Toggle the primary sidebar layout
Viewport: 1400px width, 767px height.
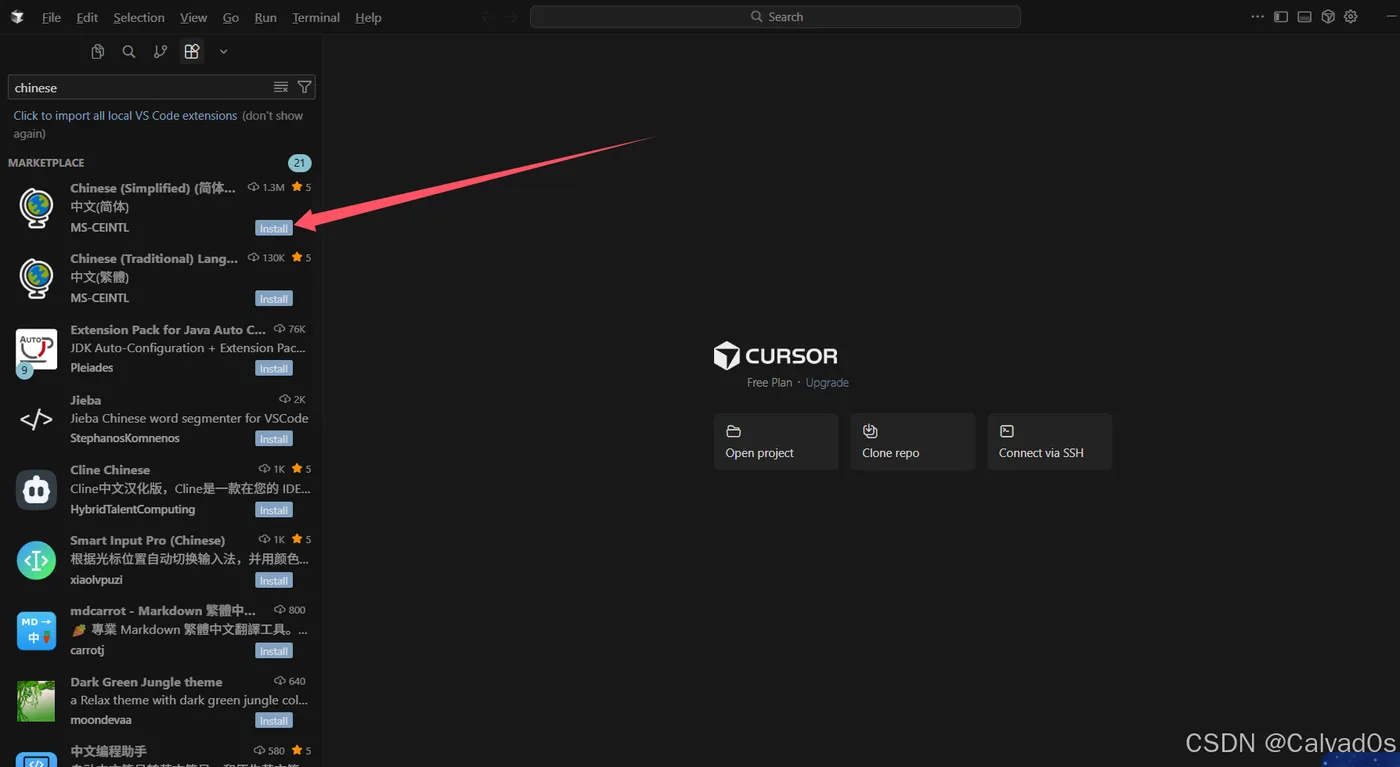[x=1281, y=17]
